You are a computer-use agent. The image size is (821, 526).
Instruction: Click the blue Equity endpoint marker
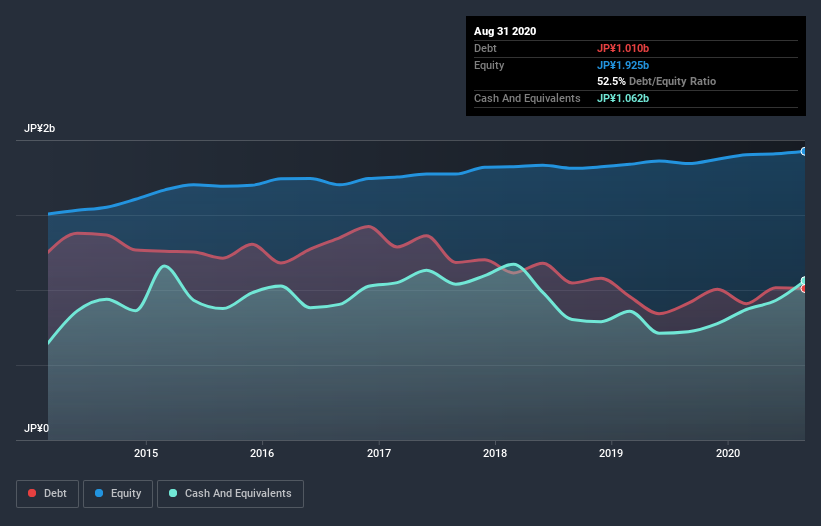click(x=804, y=151)
